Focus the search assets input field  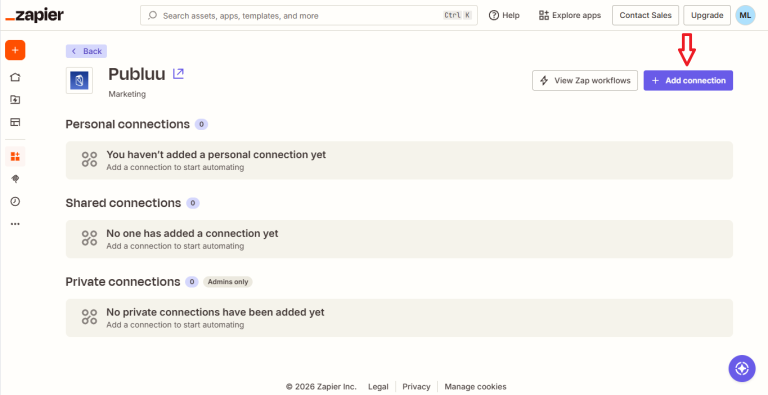(309, 15)
